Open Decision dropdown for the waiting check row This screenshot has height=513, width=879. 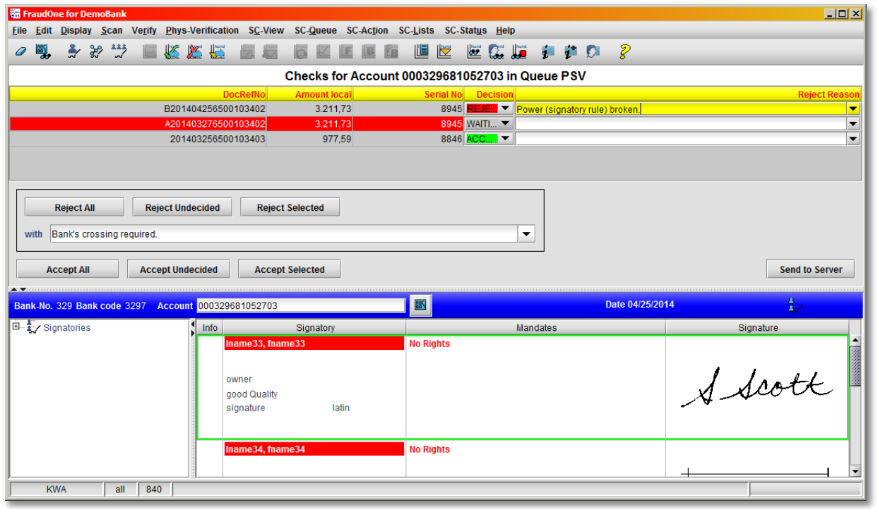(505, 124)
